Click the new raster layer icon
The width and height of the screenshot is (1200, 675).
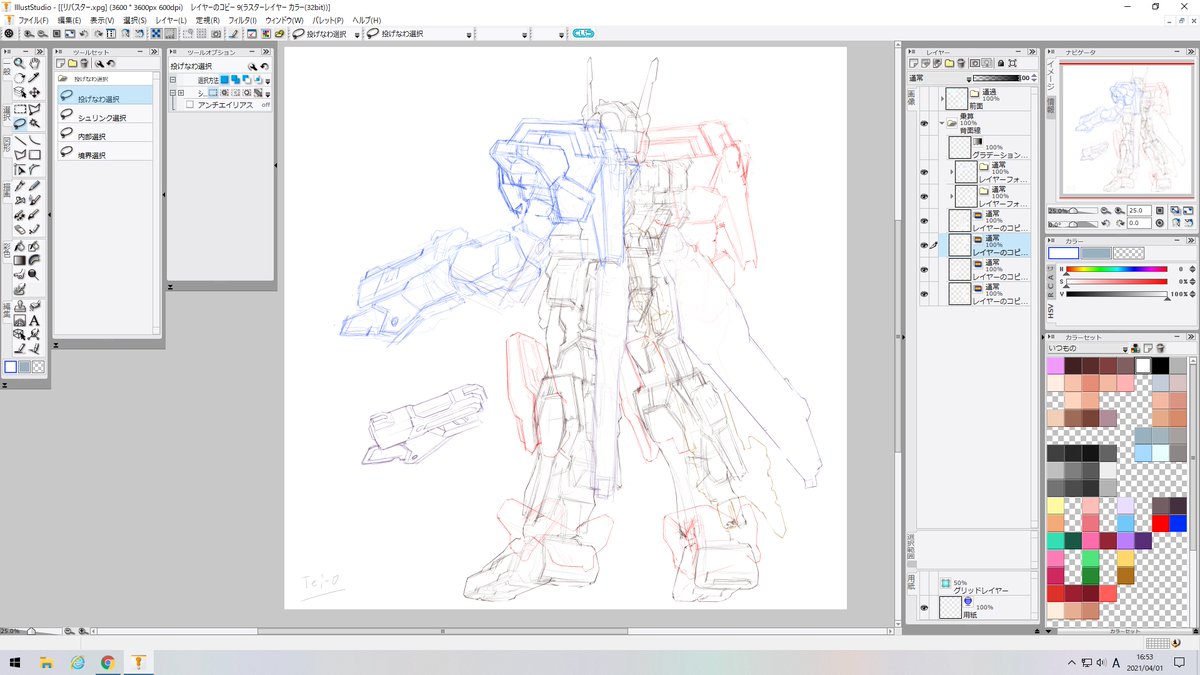913,63
